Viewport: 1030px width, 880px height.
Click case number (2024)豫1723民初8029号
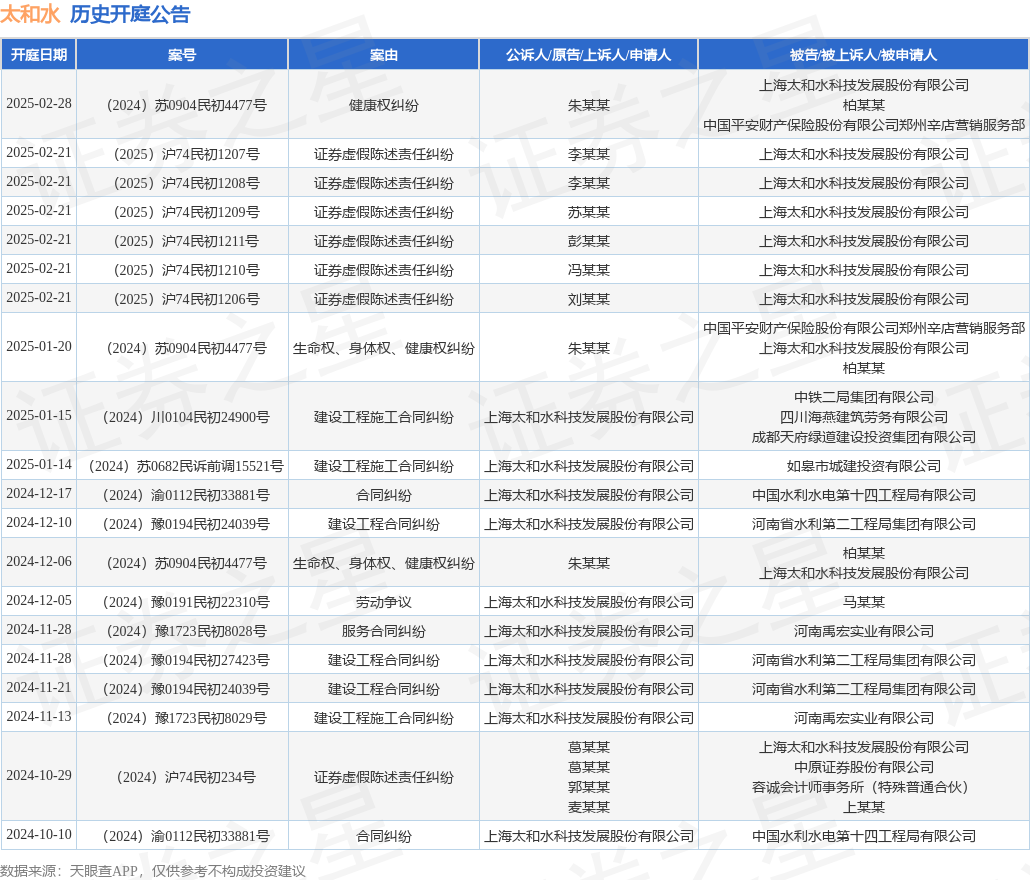pos(187,718)
